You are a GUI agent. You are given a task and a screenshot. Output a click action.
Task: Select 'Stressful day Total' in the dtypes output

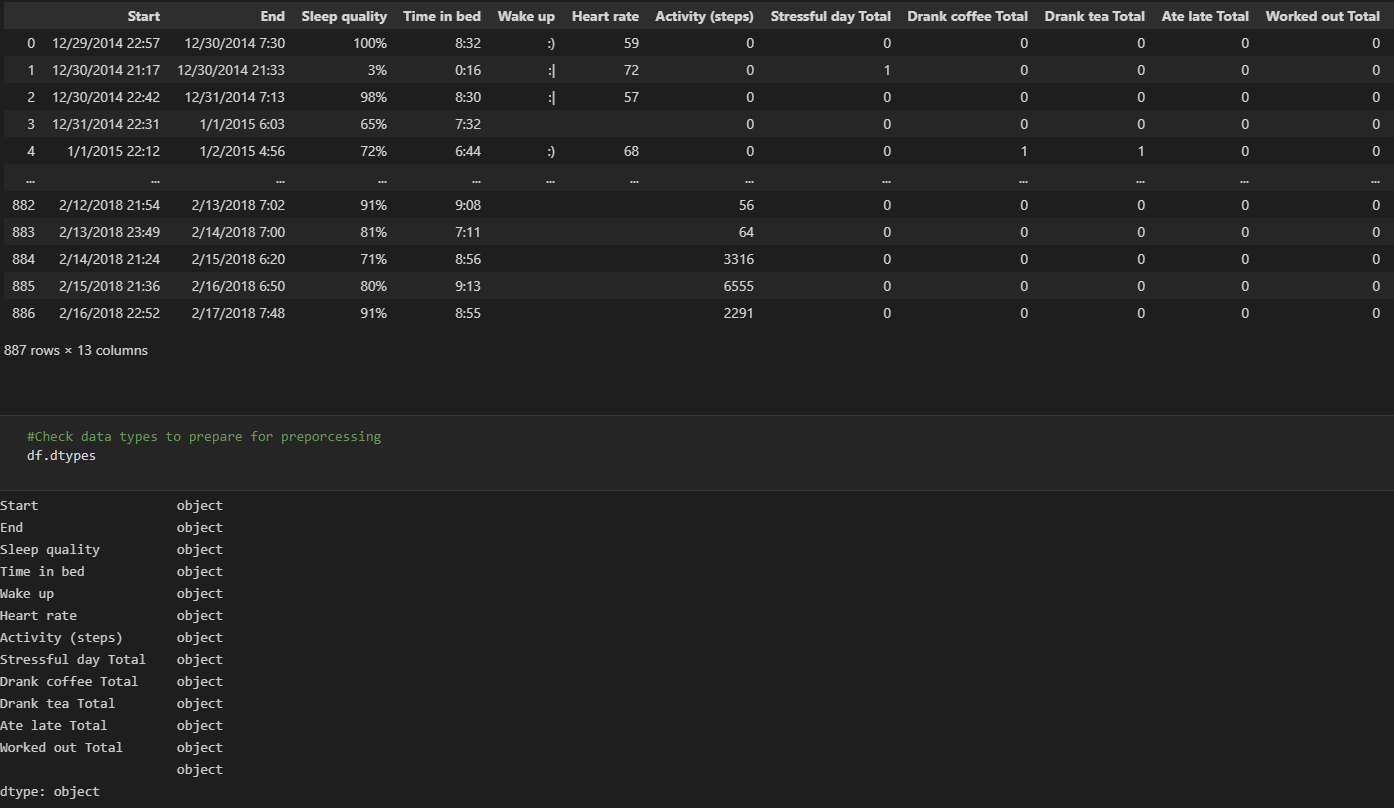coord(73,659)
